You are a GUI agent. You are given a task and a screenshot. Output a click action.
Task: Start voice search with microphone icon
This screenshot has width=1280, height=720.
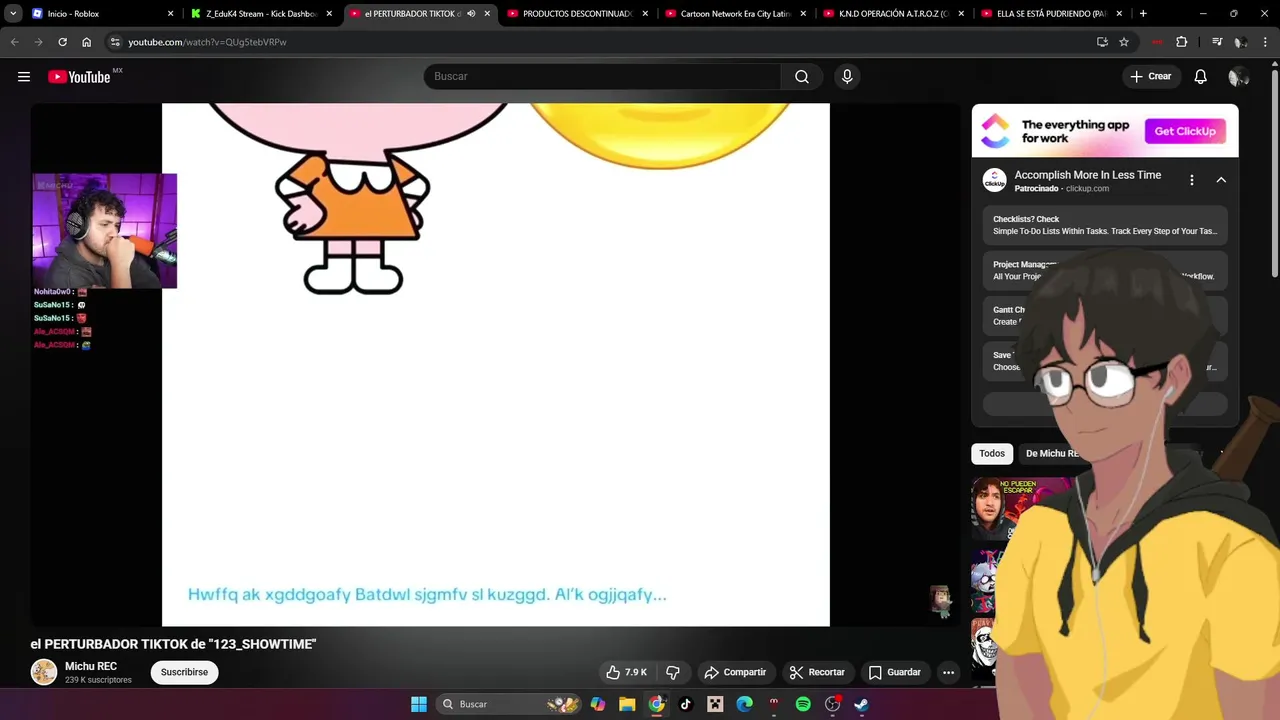pyautogui.click(x=847, y=77)
